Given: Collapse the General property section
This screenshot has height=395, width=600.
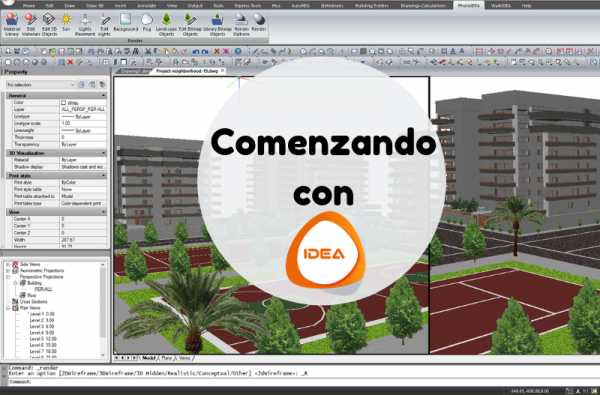Looking at the screenshot, I should point(103,95).
